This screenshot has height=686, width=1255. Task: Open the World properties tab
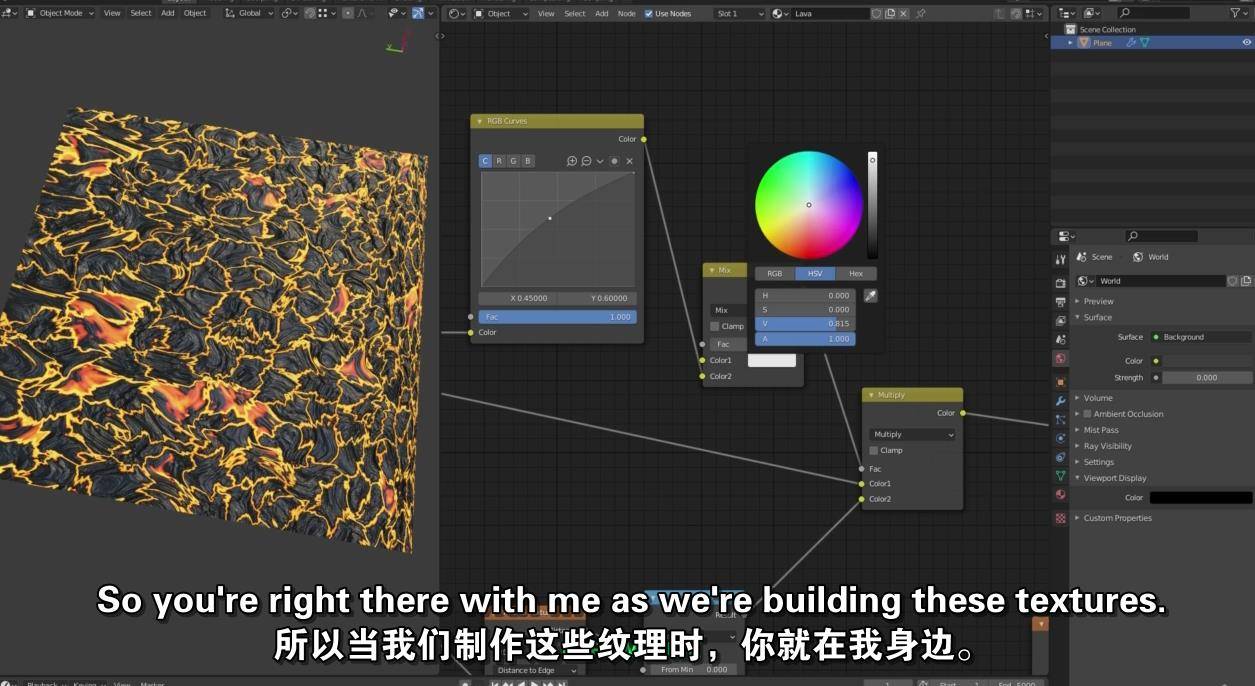point(1060,358)
